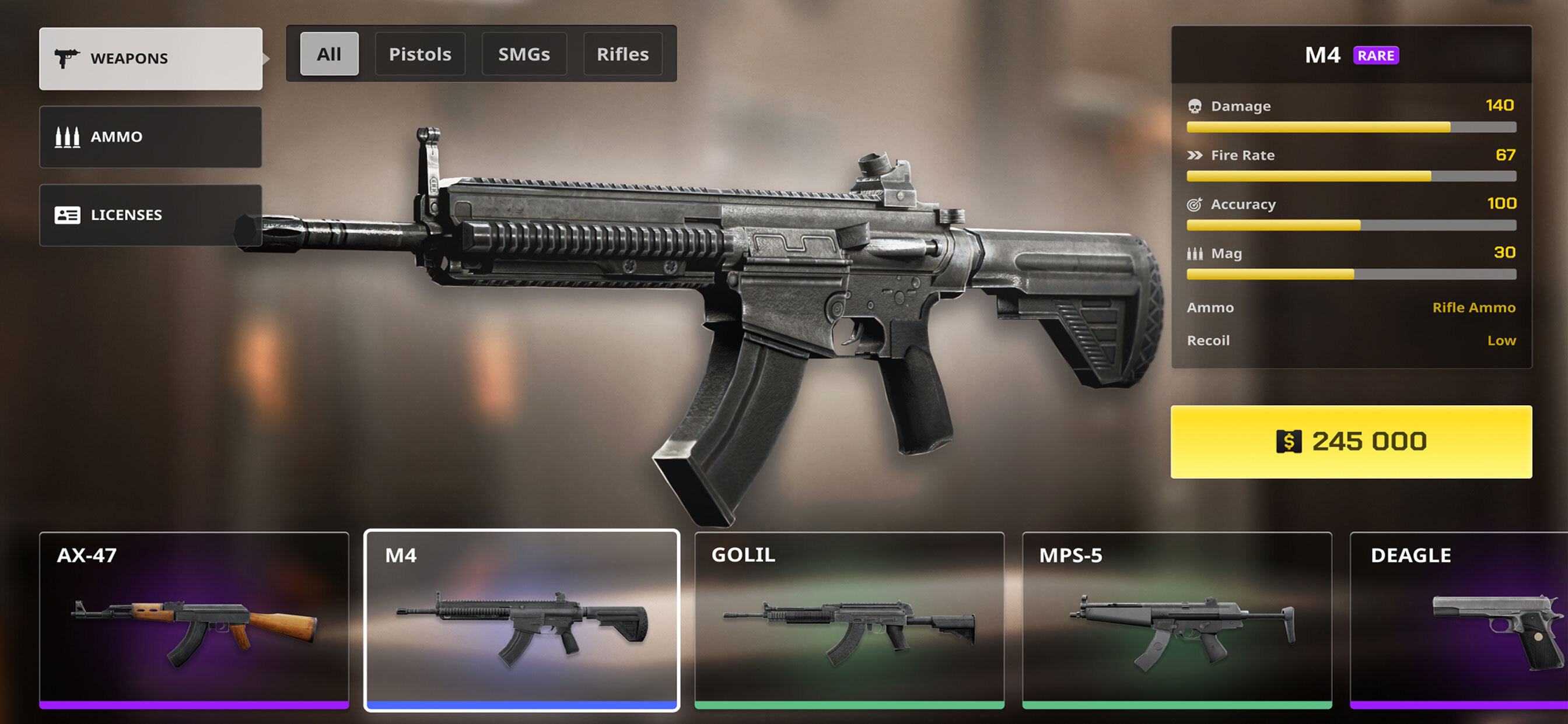This screenshot has width=1568, height=724.
Task: Select the DEAGLE pistol card
Action: pos(1458,620)
